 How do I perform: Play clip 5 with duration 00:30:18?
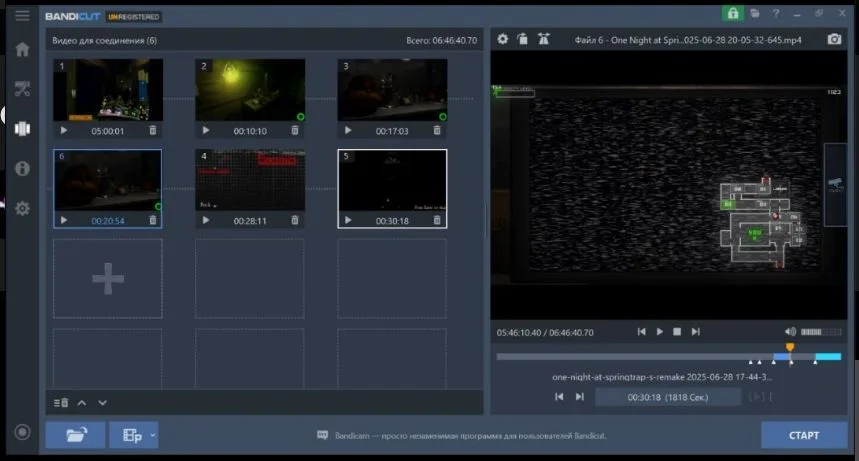coord(348,220)
